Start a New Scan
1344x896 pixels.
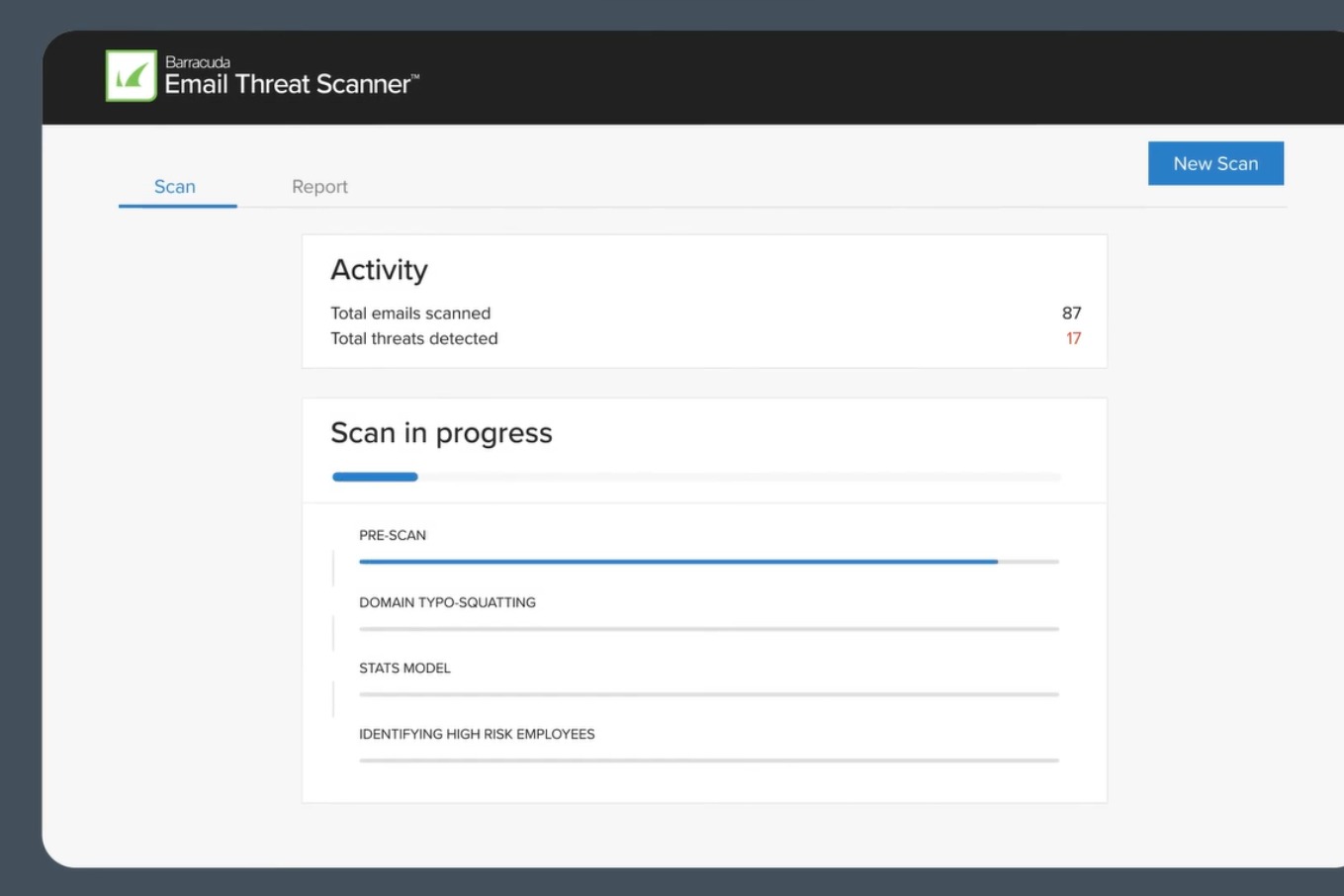pyautogui.click(x=1215, y=163)
